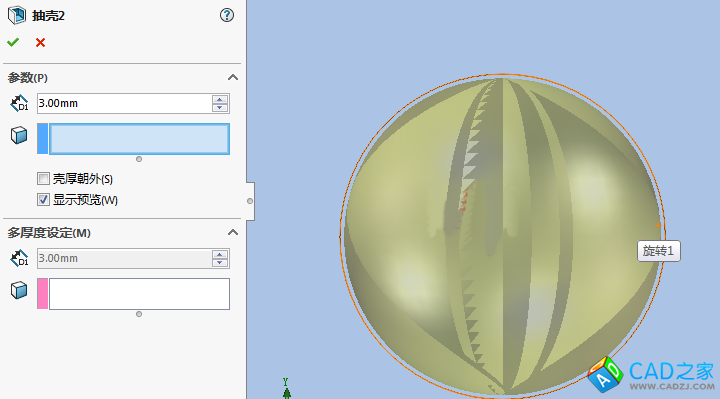Screen dimensions: 720x399
Task: Increase multi-thickness value with up arrow
Action: pos(220,254)
